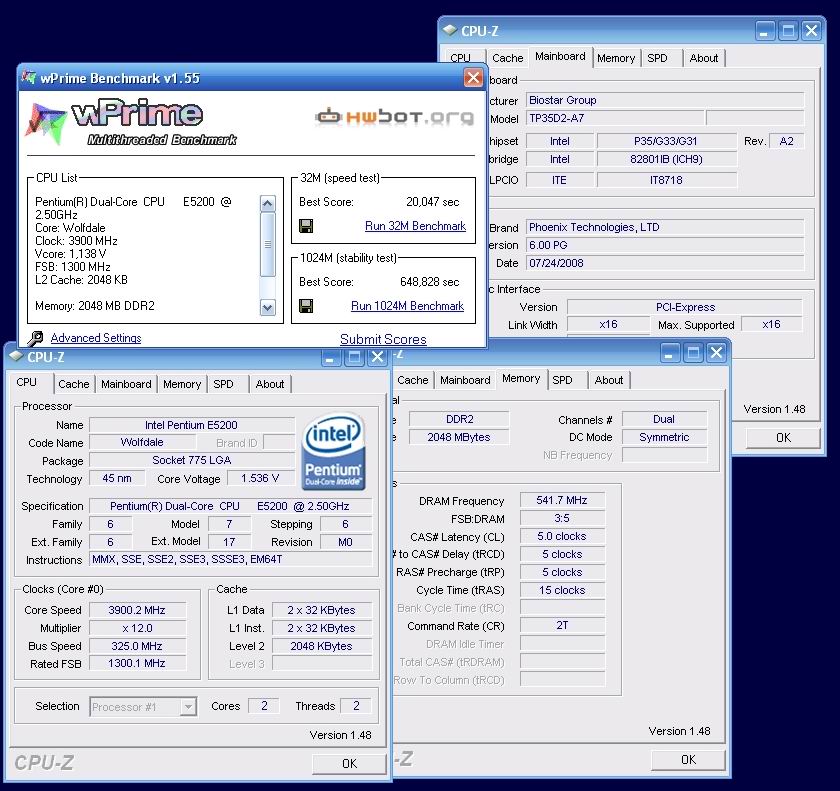The image size is (840, 791).
Task: Click BIOS Date value 07/24/2008
Action: pyautogui.click(x=665, y=263)
